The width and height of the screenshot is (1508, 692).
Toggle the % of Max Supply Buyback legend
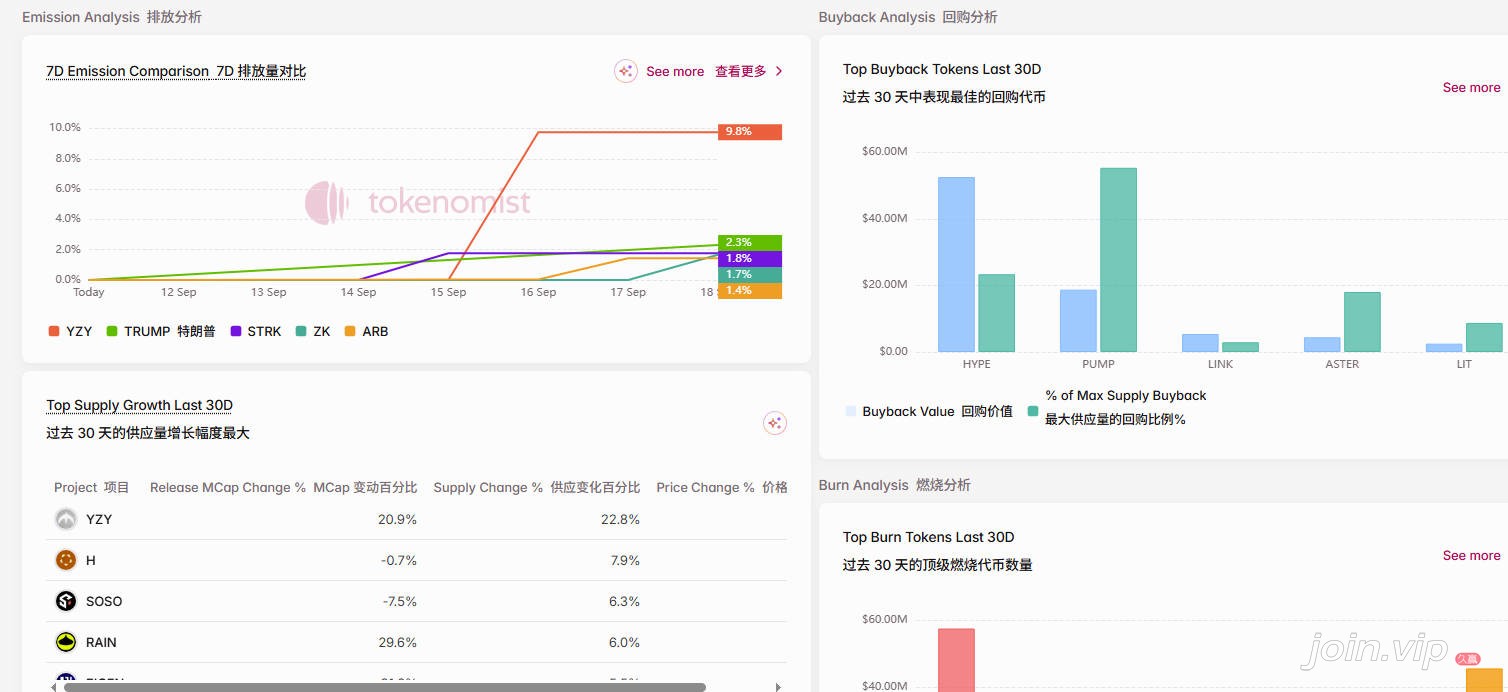pyautogui.click(x=1116, y=408)
